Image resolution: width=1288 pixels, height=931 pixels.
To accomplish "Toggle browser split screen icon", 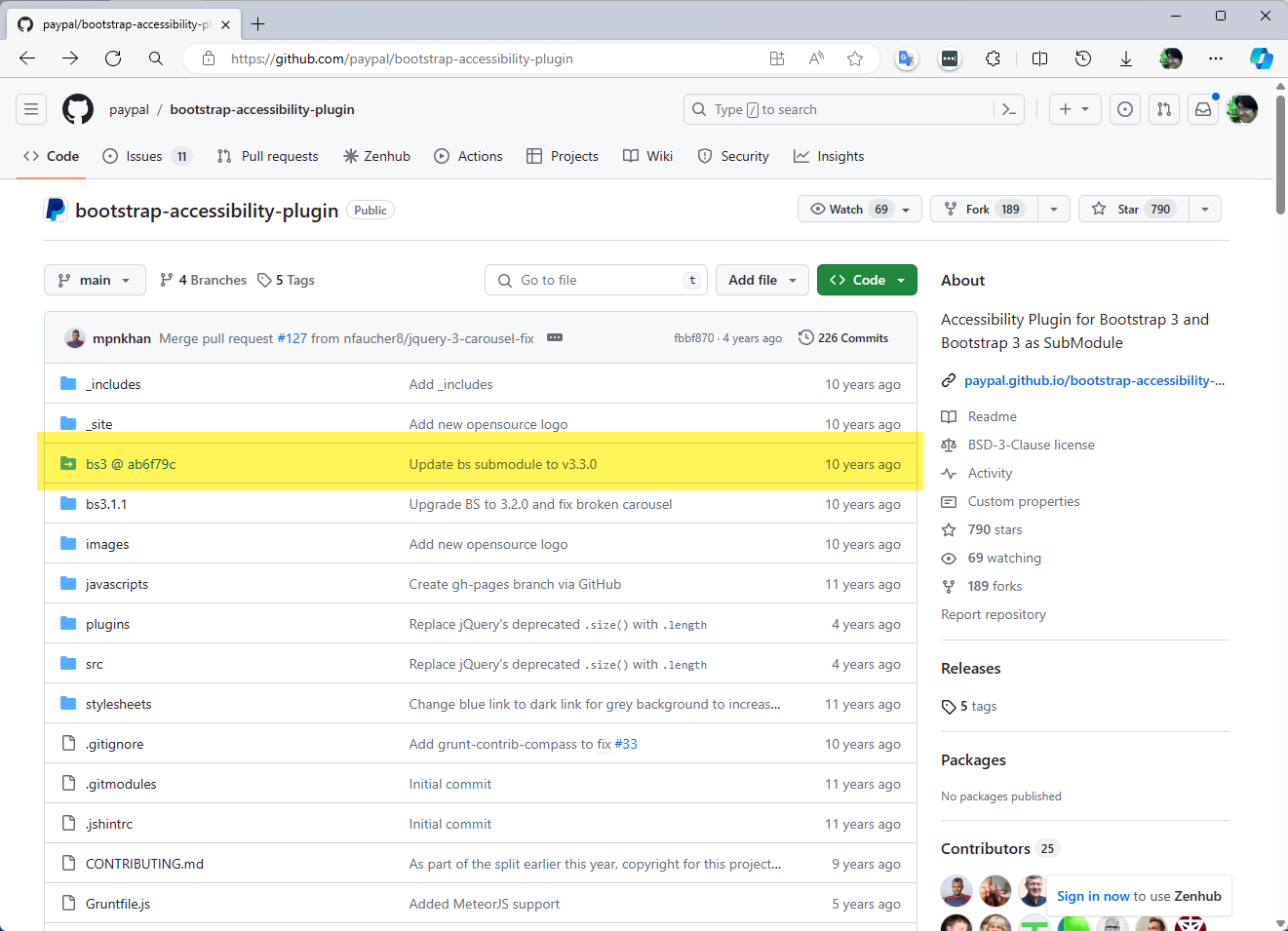I will [x=1039, y=58].
